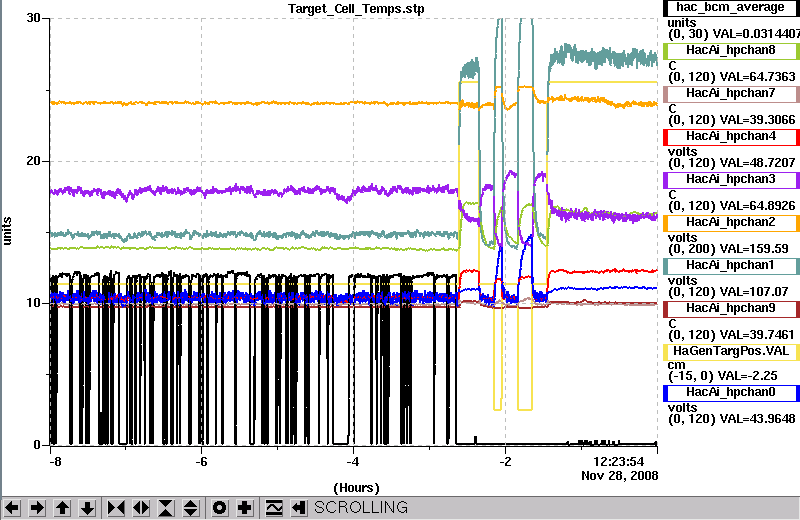The width and height of the screenshot is (800, 520).
Task: Select the HacAi_hpchan9 curve in legend
Action: [x=731, y=308]
